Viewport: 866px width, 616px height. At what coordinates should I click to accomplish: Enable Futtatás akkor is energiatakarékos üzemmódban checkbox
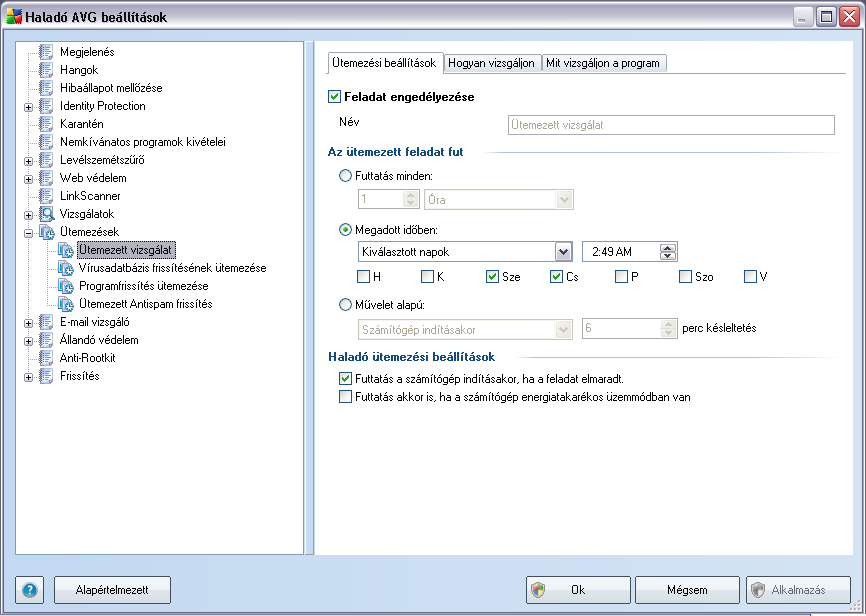[345, 397]
